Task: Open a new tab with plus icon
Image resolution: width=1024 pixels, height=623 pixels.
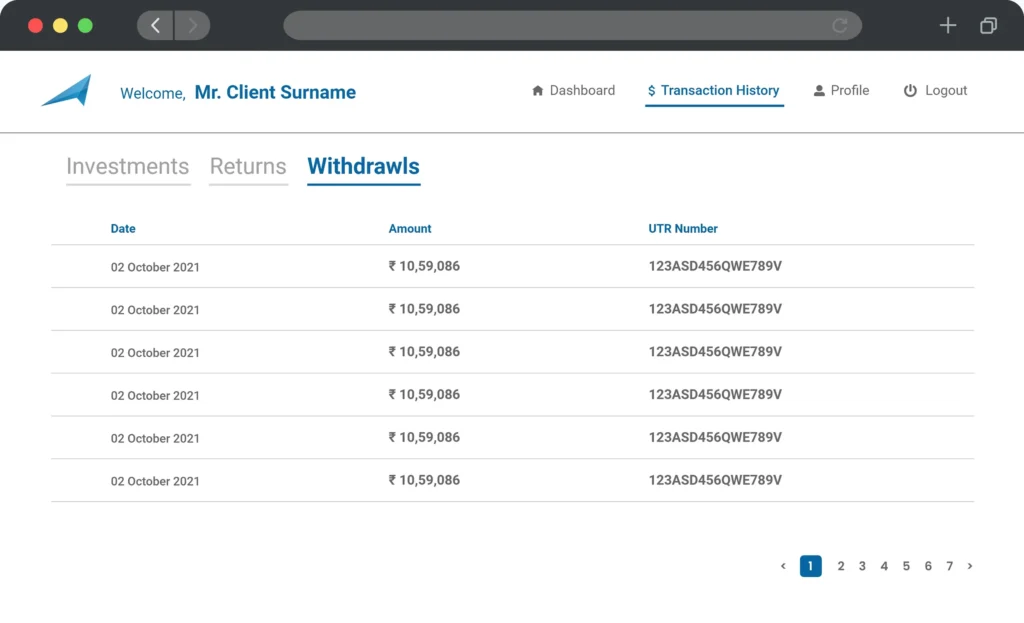Action: [x=948, y=25]
